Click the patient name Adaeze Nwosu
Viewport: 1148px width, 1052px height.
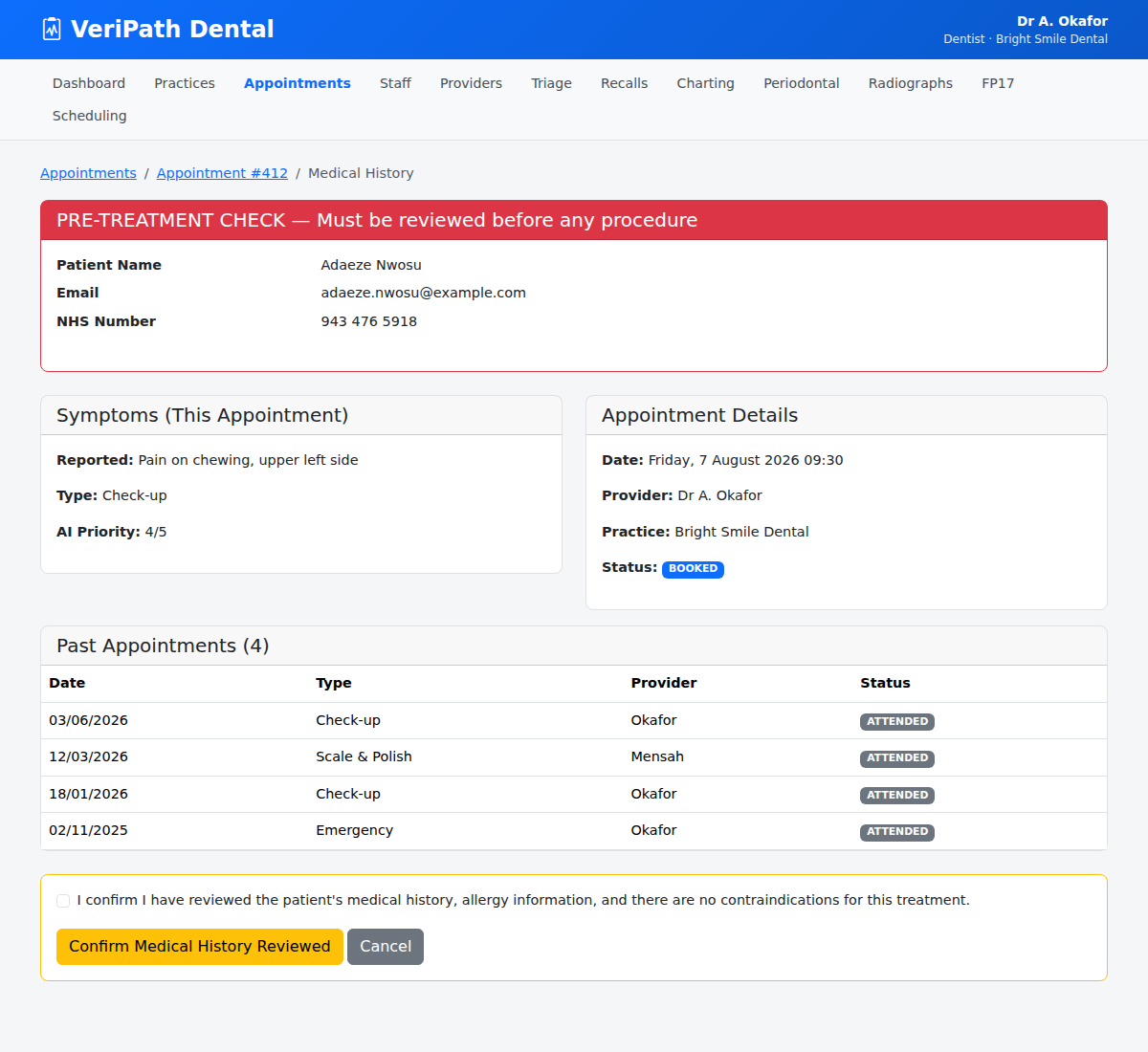[x=371, y=265]
